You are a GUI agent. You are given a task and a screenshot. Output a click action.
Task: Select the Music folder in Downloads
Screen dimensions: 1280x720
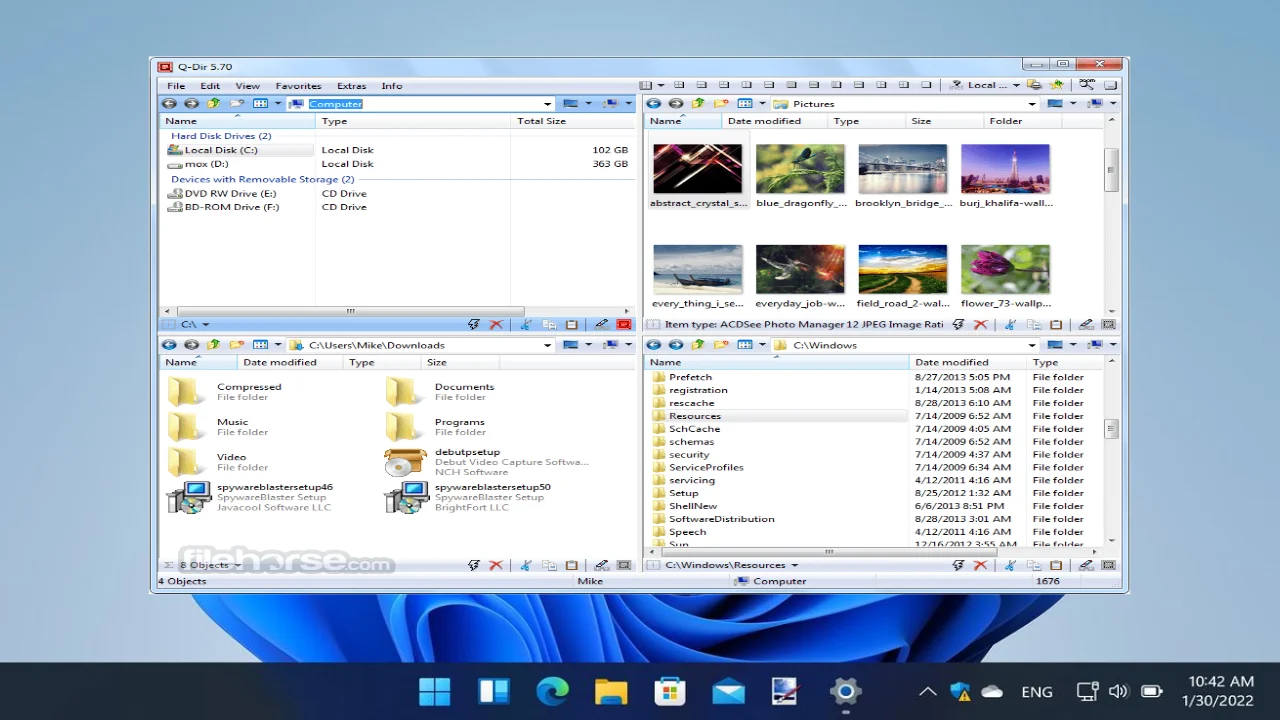[218, 427]
